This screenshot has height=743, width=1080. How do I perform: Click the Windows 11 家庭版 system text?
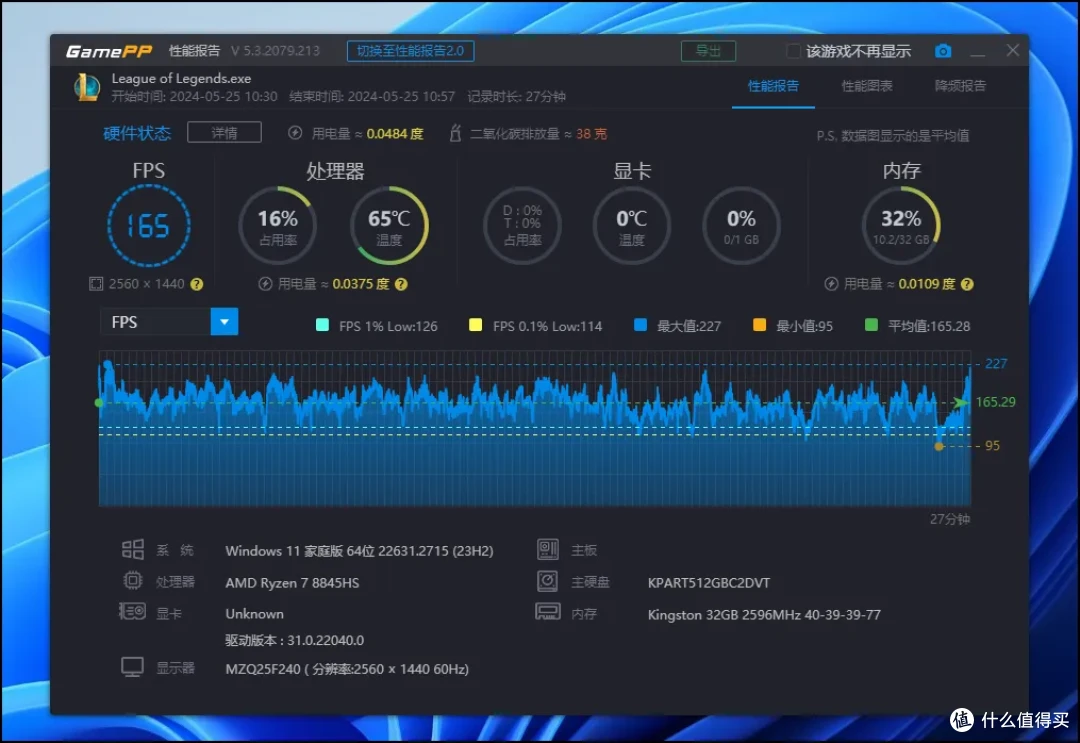(x=359, y=551)
